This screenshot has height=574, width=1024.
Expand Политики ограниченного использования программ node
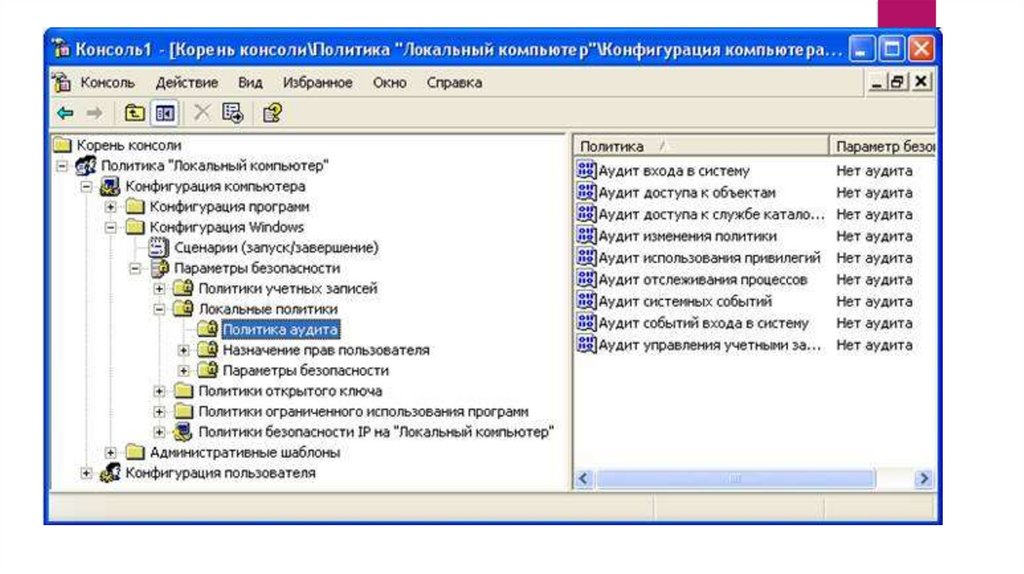[x=159, y=412]
